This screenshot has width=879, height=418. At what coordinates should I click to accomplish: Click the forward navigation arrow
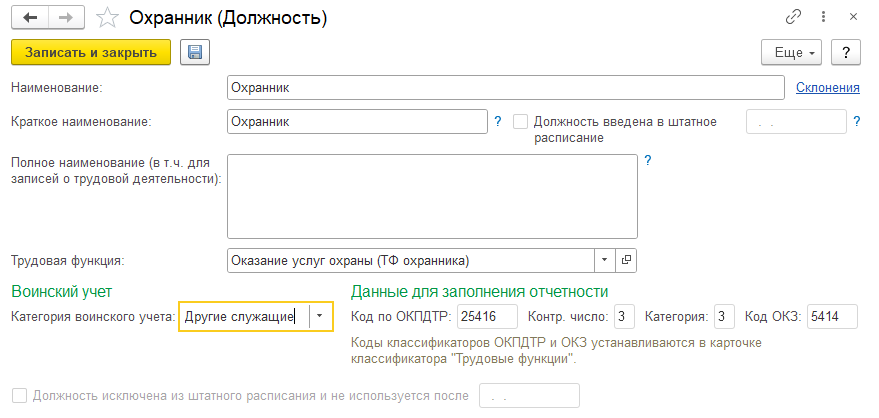66,18
